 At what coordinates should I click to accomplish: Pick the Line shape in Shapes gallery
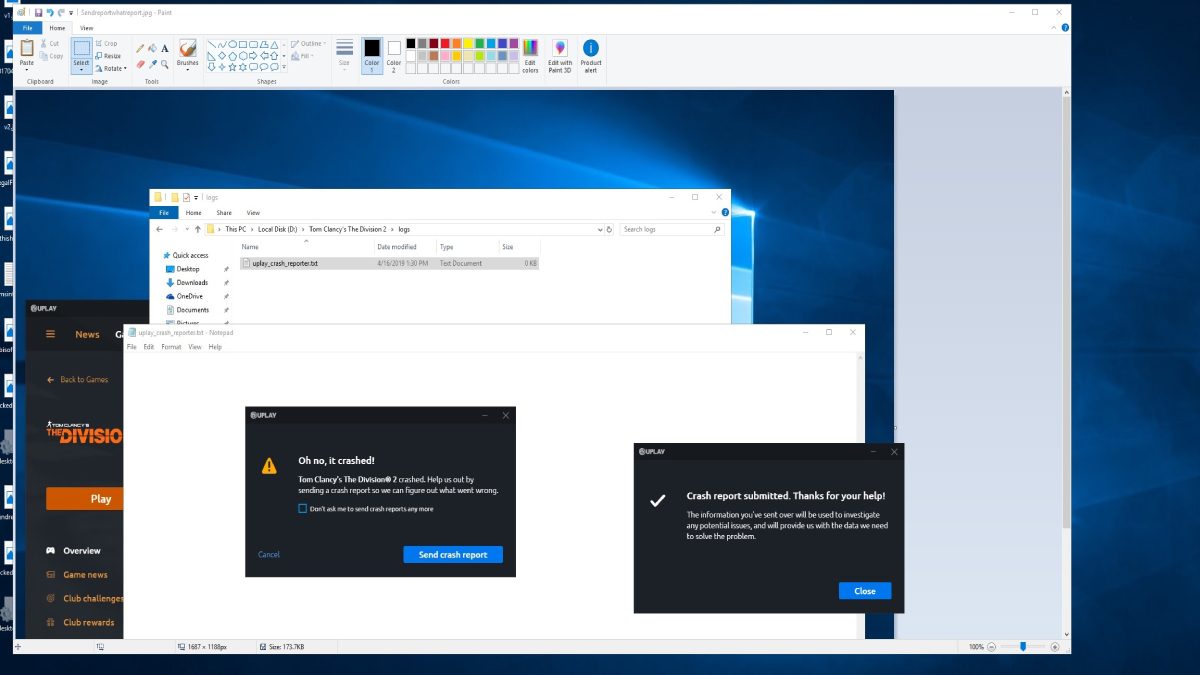[212, 44]
